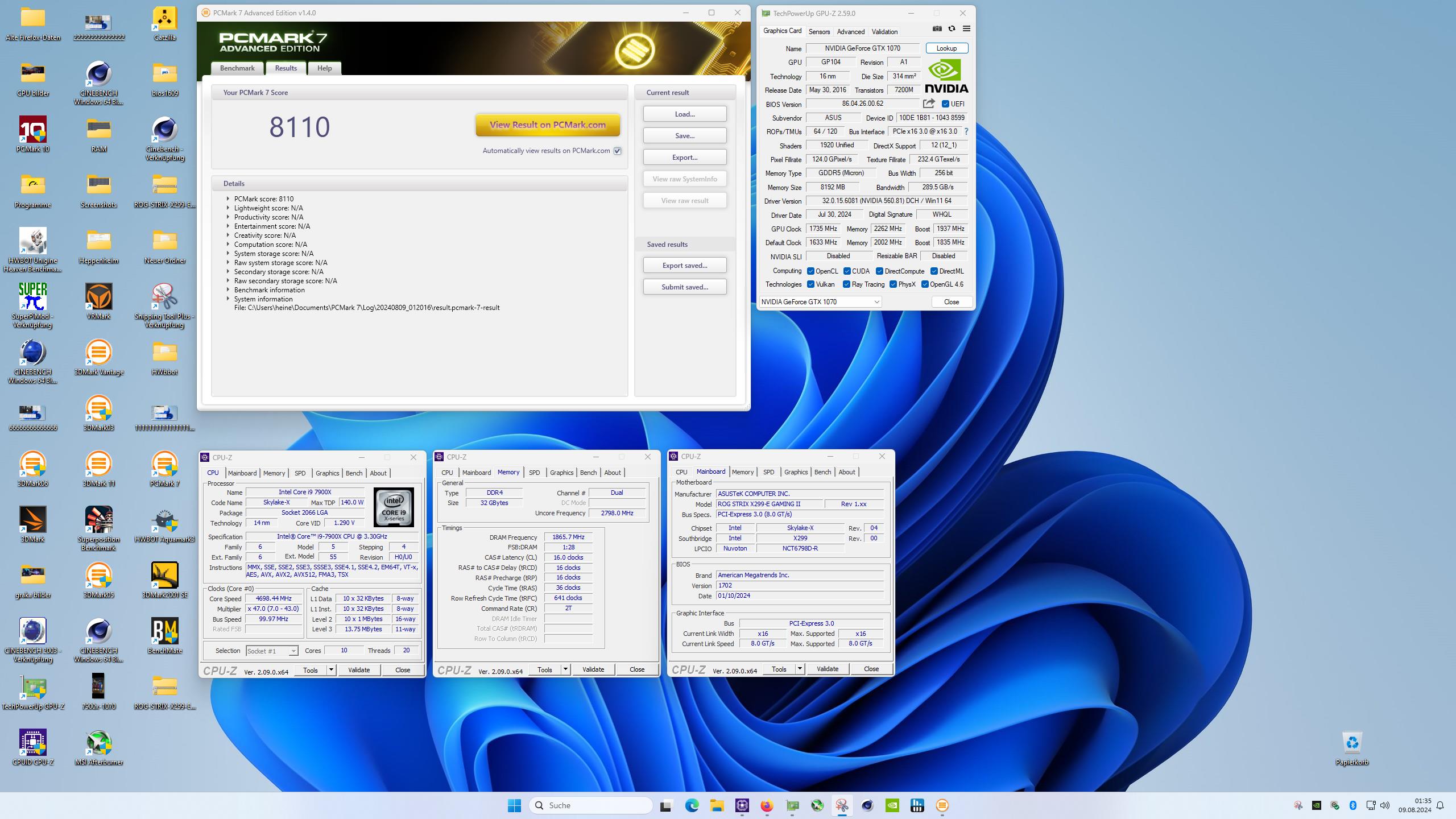
Task: Open Microsoft Edge from taskbar
Action: point(692,805)
